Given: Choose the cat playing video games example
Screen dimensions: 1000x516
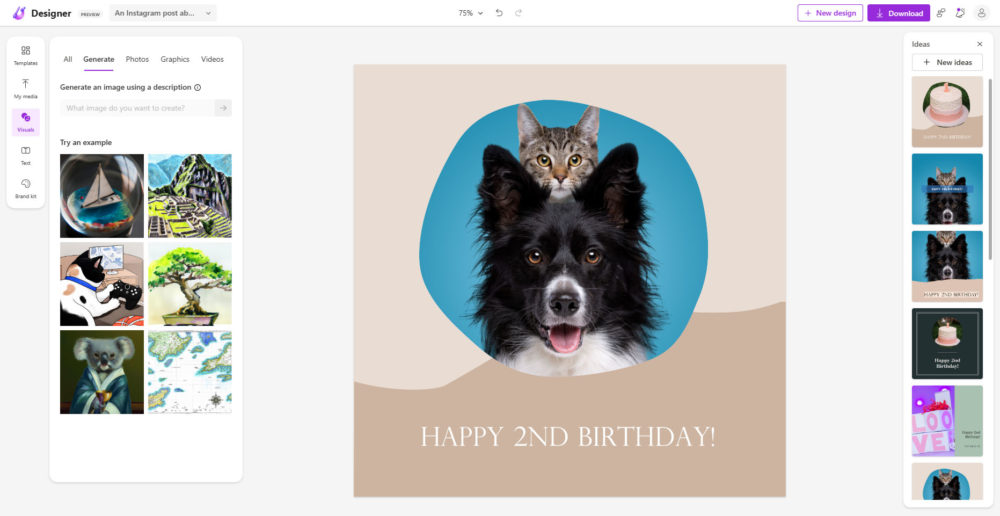Looking at the screenshot, I should (x=102, y=284).
